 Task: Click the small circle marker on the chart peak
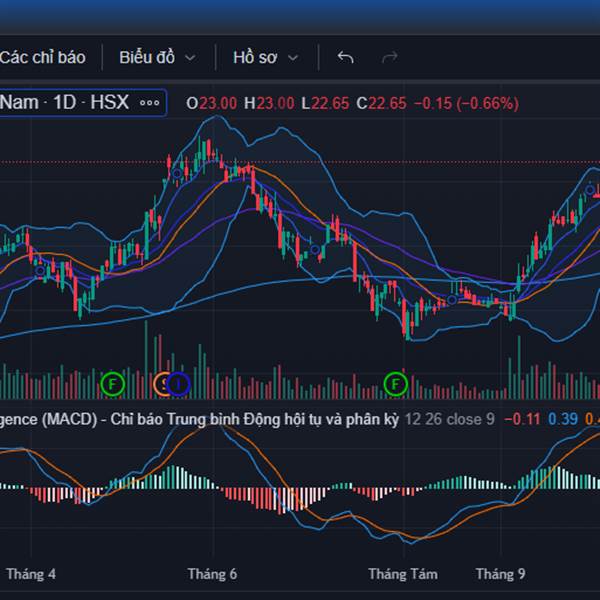coord(177,173)
